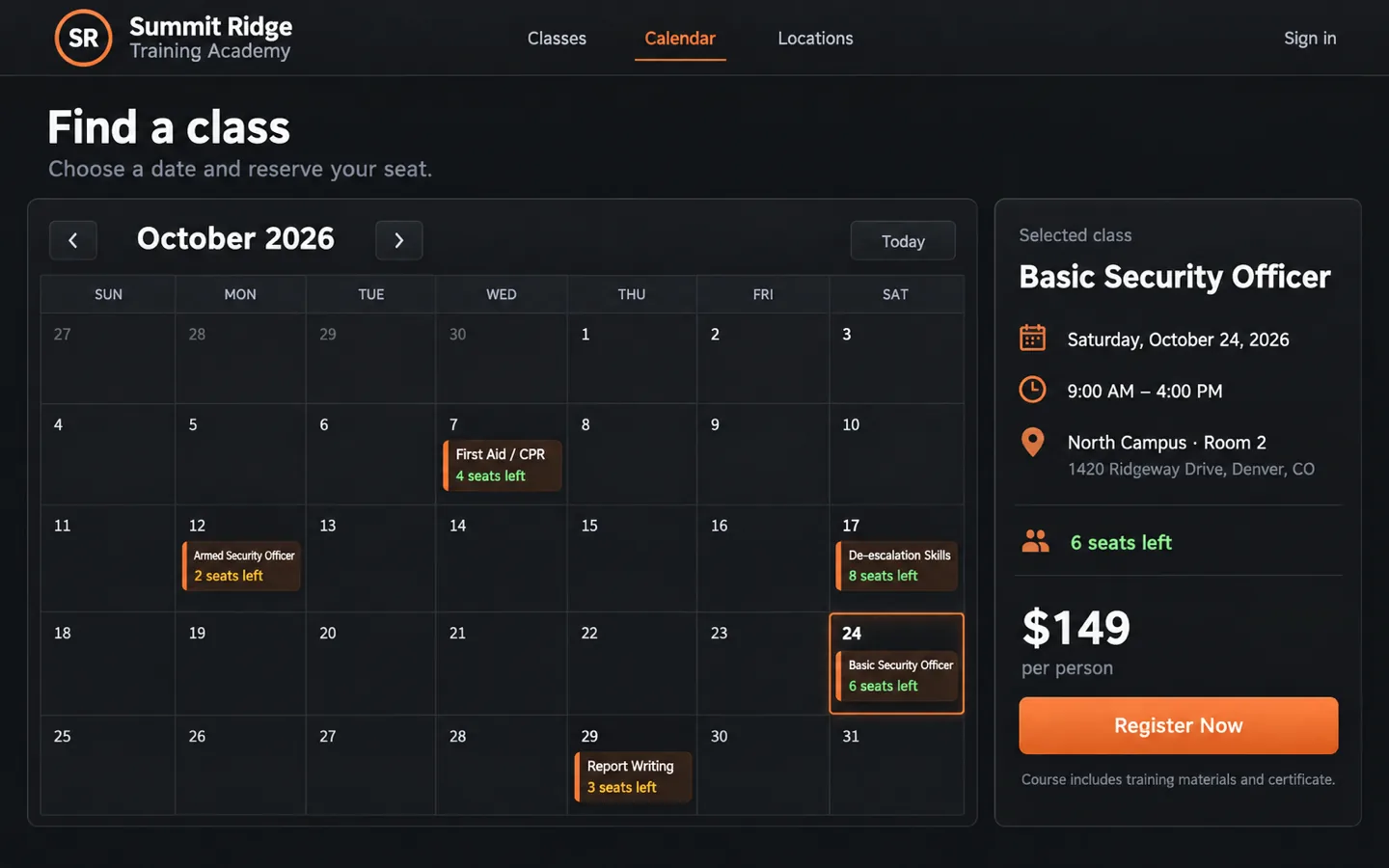Click the October 2026 month heading
Viewport: 1389px width, 868px height.
click(235, 238)
